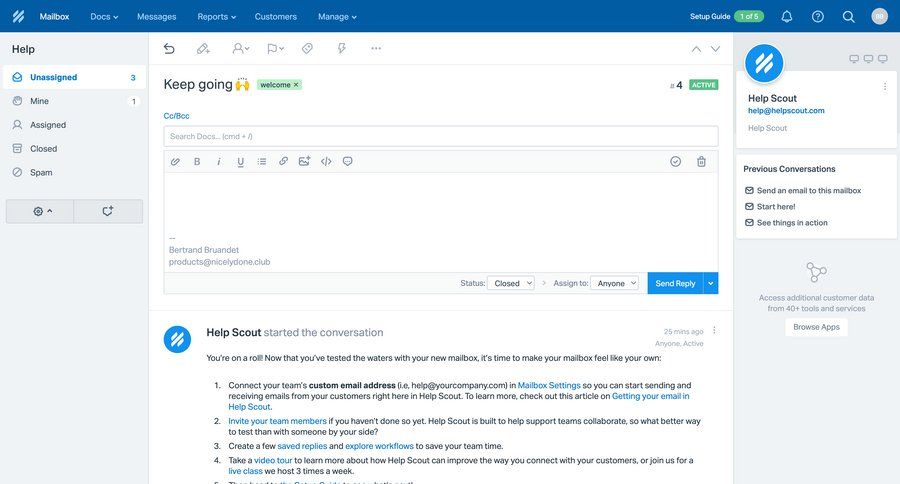Viewport: 900px width, 484px height.
Task: Click the save draft checkmark icon
Action: click(x=676, y=161)
